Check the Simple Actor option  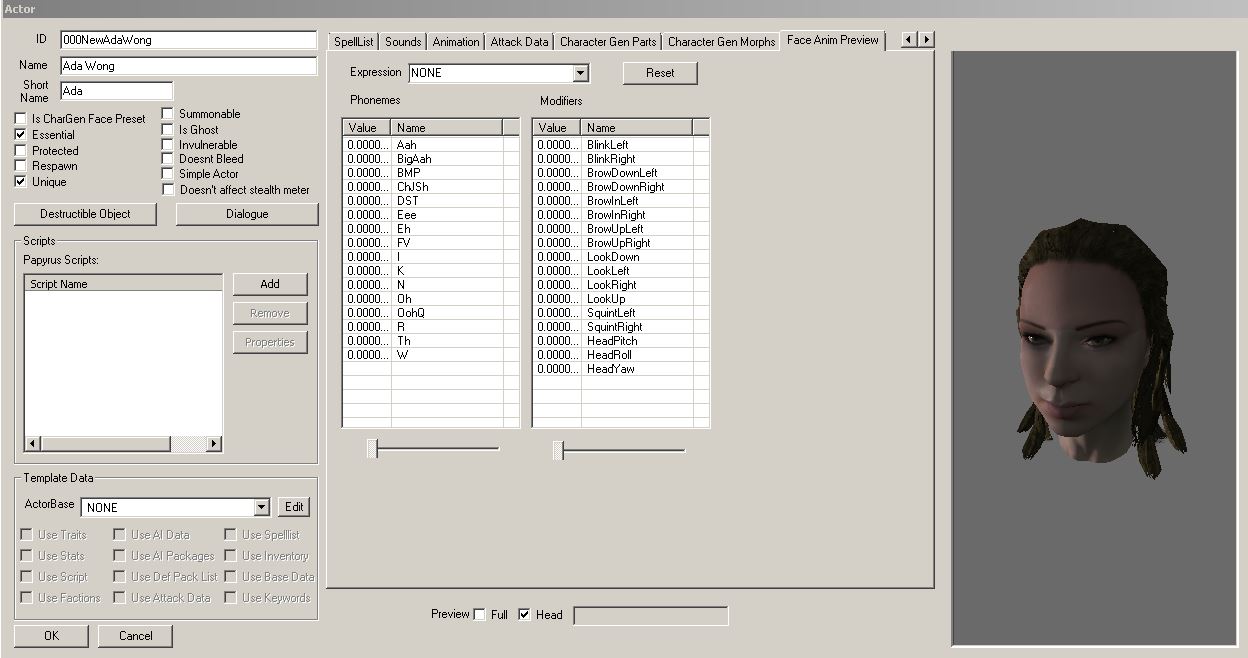(x=168, y=174)
